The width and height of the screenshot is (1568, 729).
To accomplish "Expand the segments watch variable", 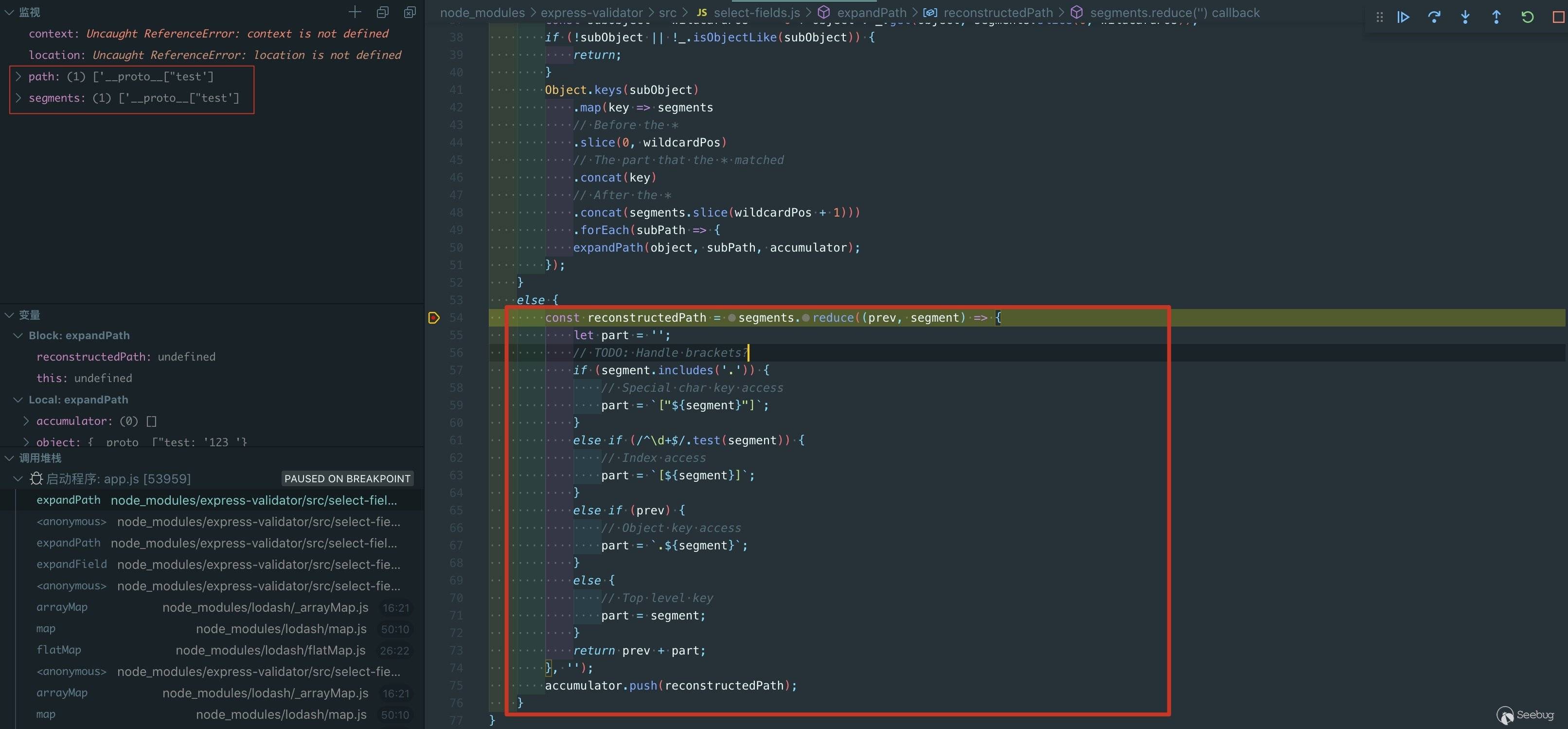I will [19, 98].
